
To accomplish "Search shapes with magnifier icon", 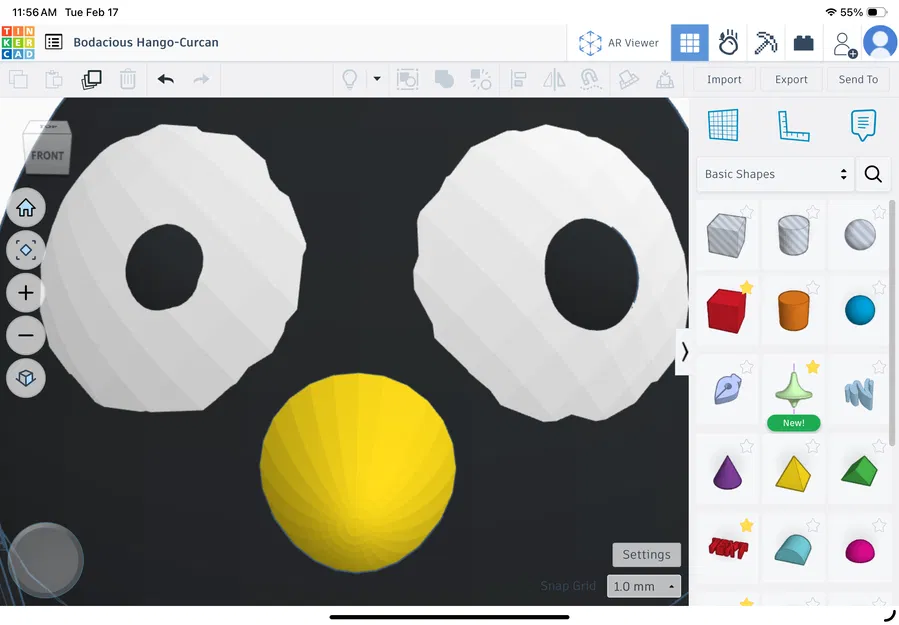I will pos(873,174).
